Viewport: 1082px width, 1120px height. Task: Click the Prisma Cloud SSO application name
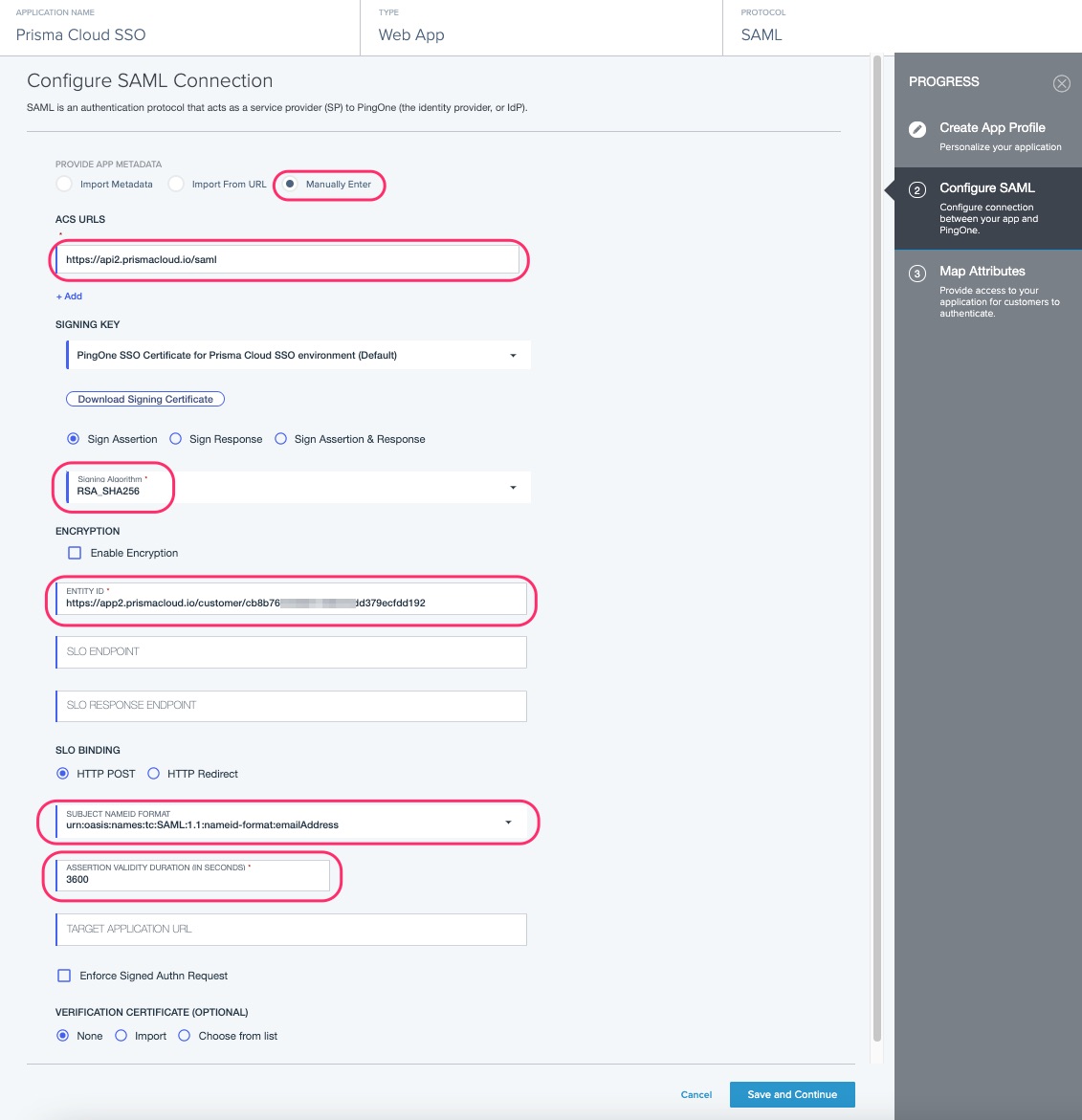pos(80,35)
